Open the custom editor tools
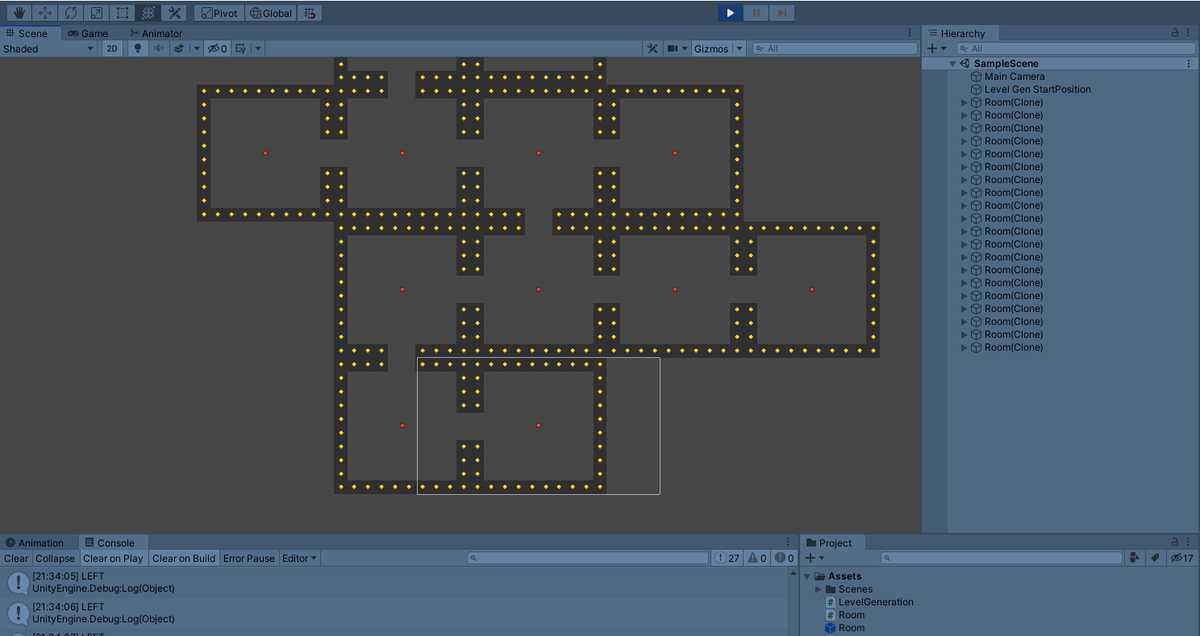Screen dimensions: 1200x636 (174, 13)
